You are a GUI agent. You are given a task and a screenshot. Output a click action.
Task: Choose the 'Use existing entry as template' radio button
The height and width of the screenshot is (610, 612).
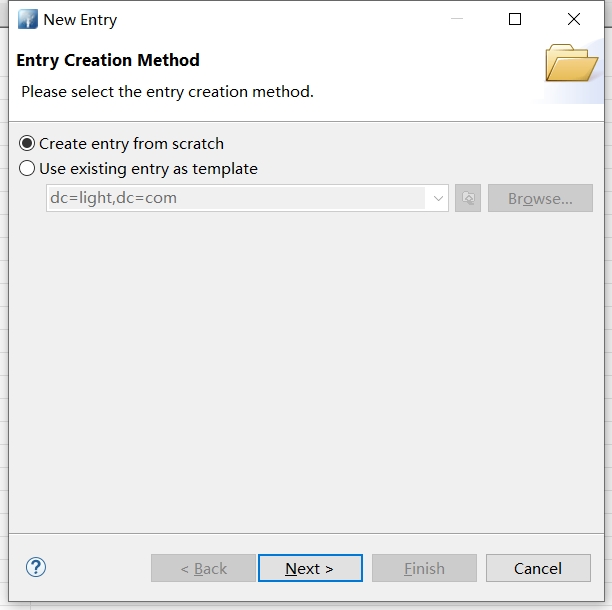pyautogui.click(x=27, y=169)
